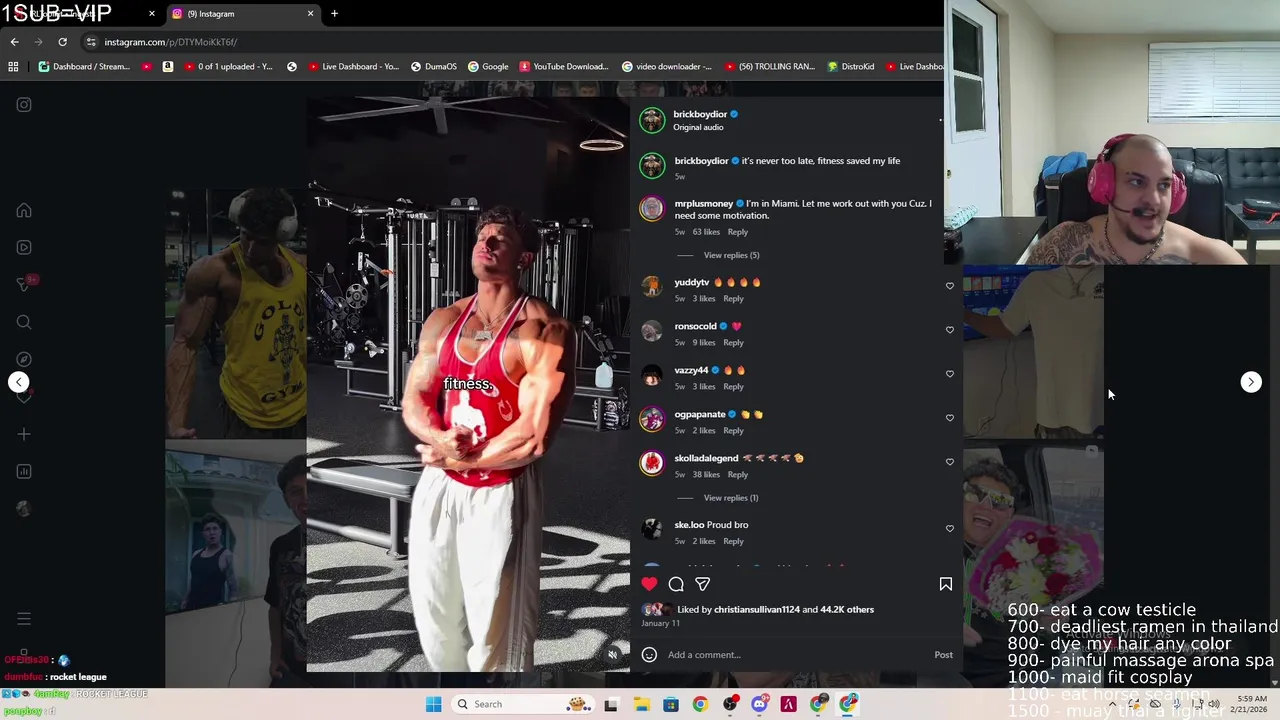Like yuddytv's comment
The height and width of the screenshot is (720, 1280).
coord(950,286)
